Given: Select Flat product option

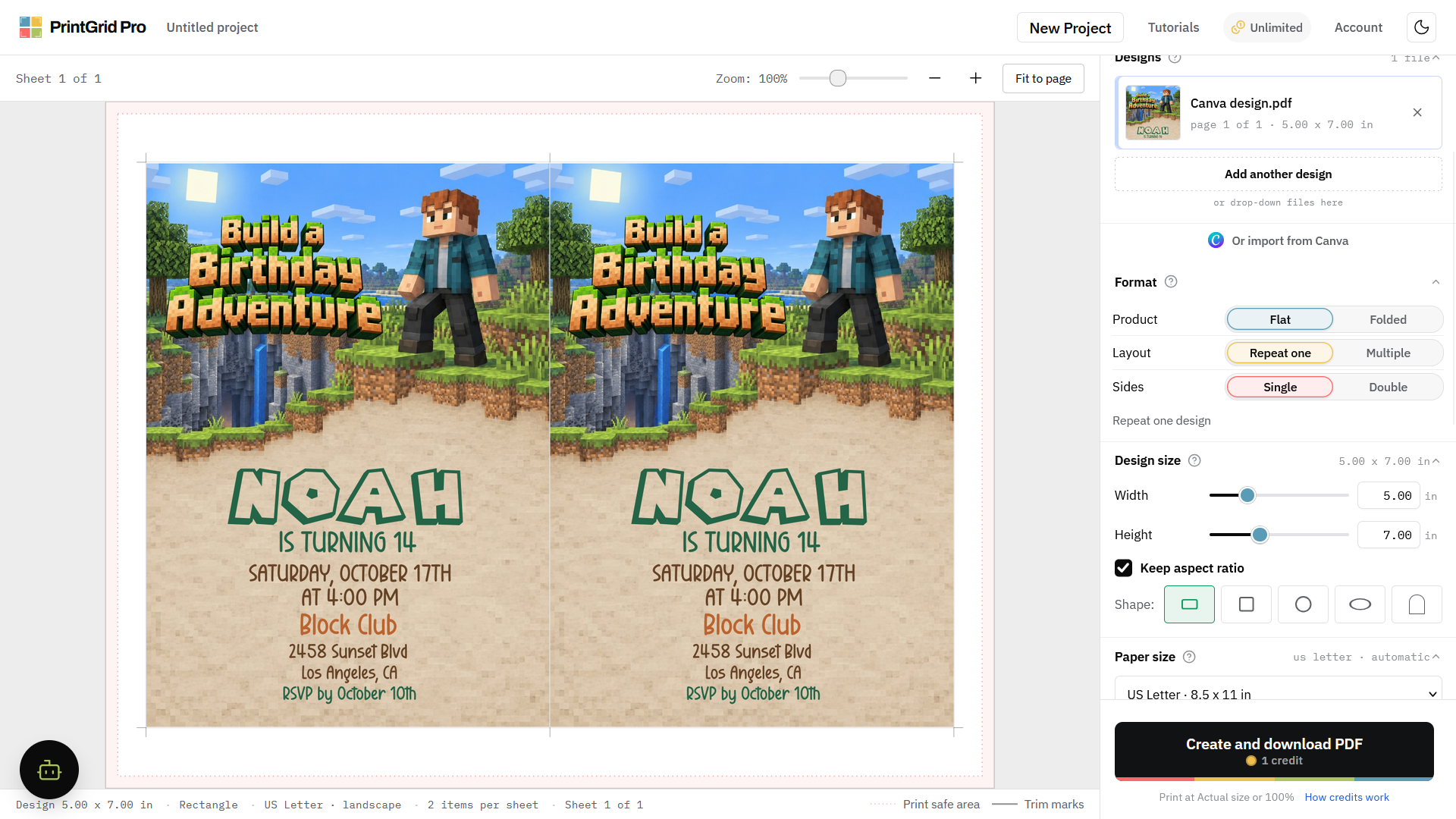Looking at the screenshot, I should pyautogui.click(x=1280, y=319).
